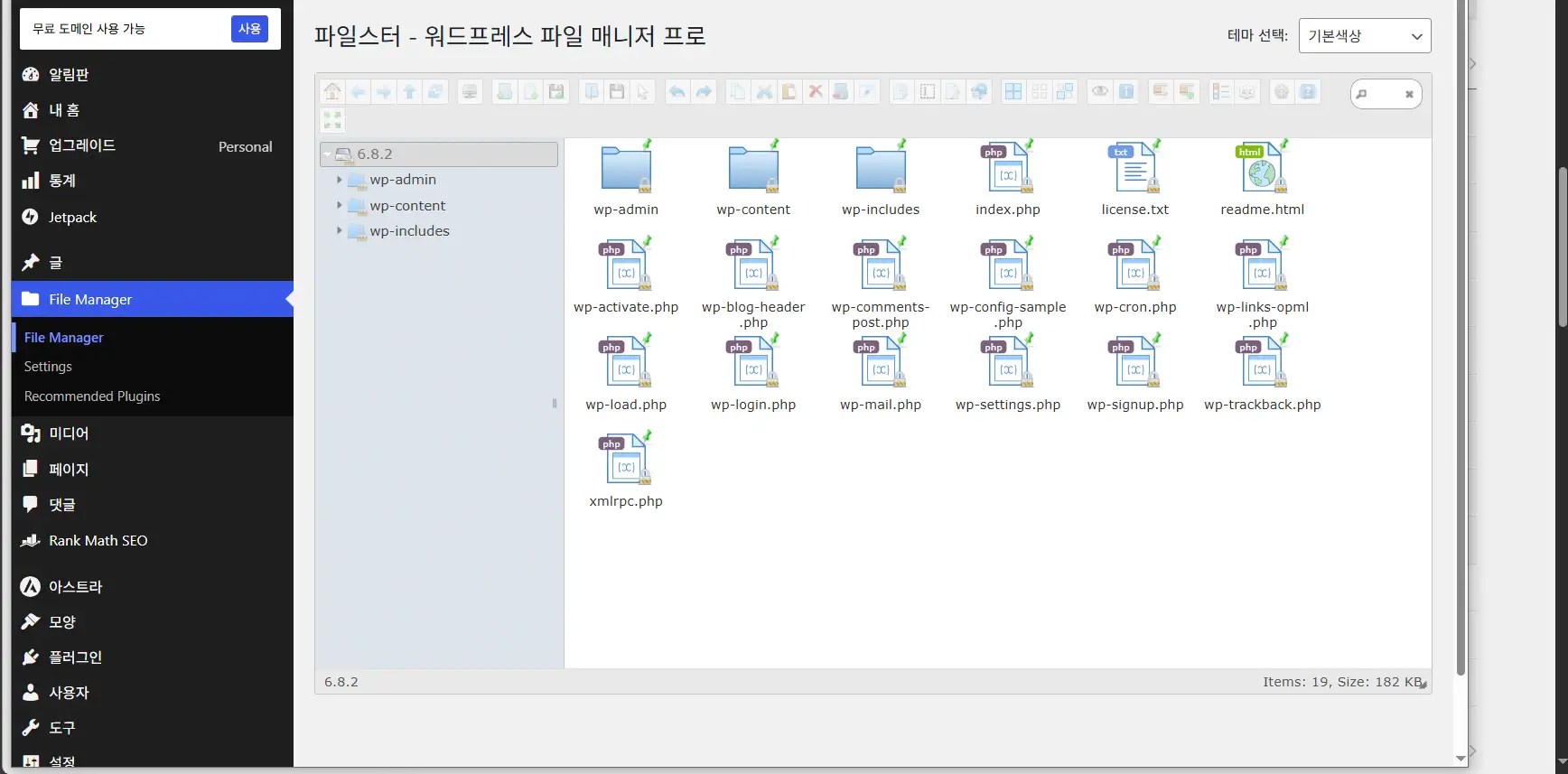Extract archive using toolbar icon
Viewport: 1568px width, 774px height.
tap(1161, 91)
